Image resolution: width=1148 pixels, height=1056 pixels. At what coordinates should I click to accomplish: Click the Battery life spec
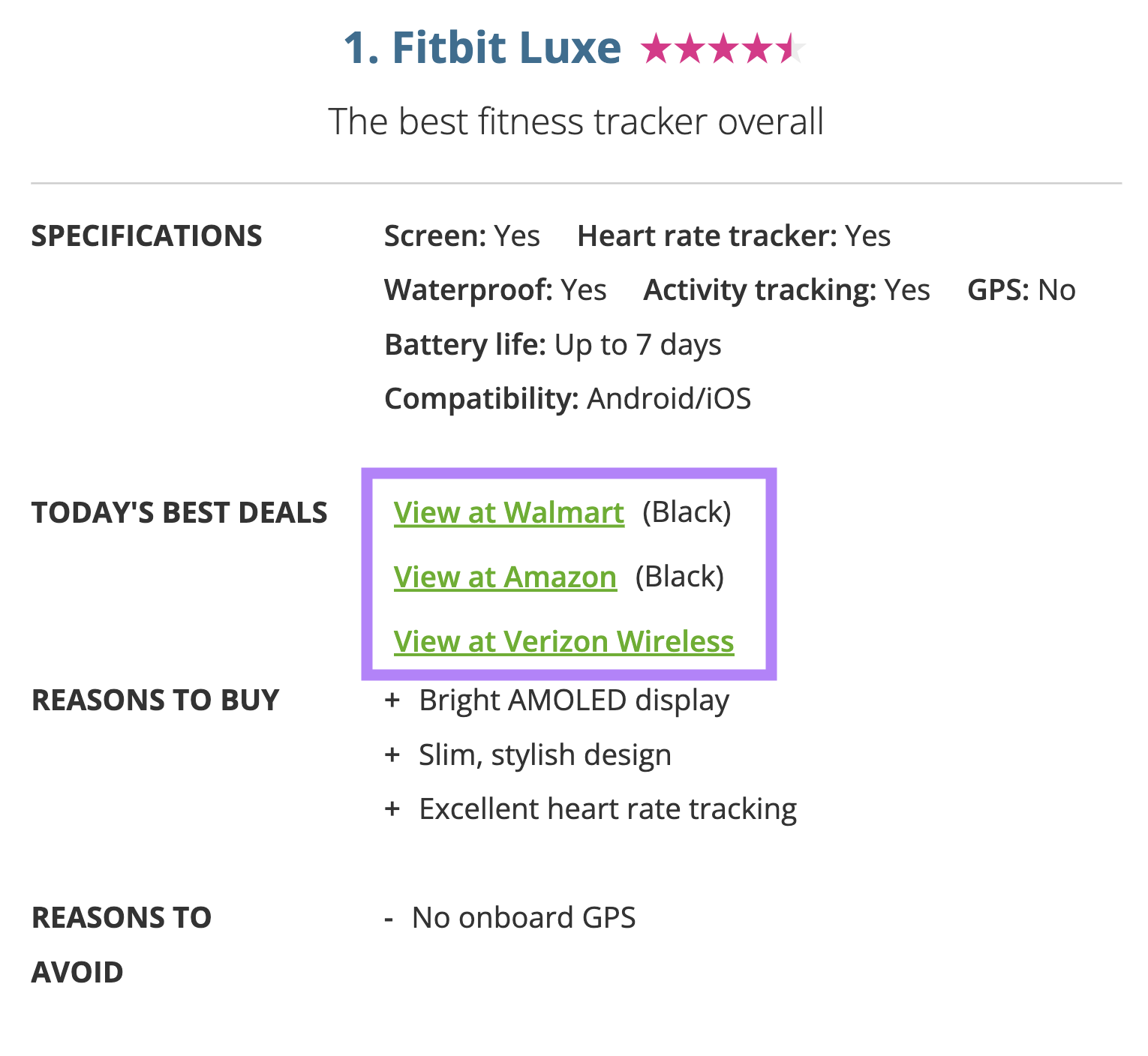552,345
